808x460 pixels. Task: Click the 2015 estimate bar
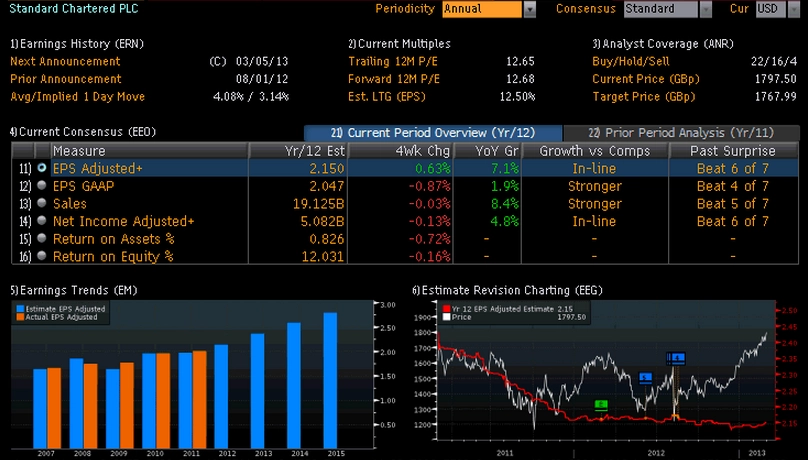[x=330, y=380]
